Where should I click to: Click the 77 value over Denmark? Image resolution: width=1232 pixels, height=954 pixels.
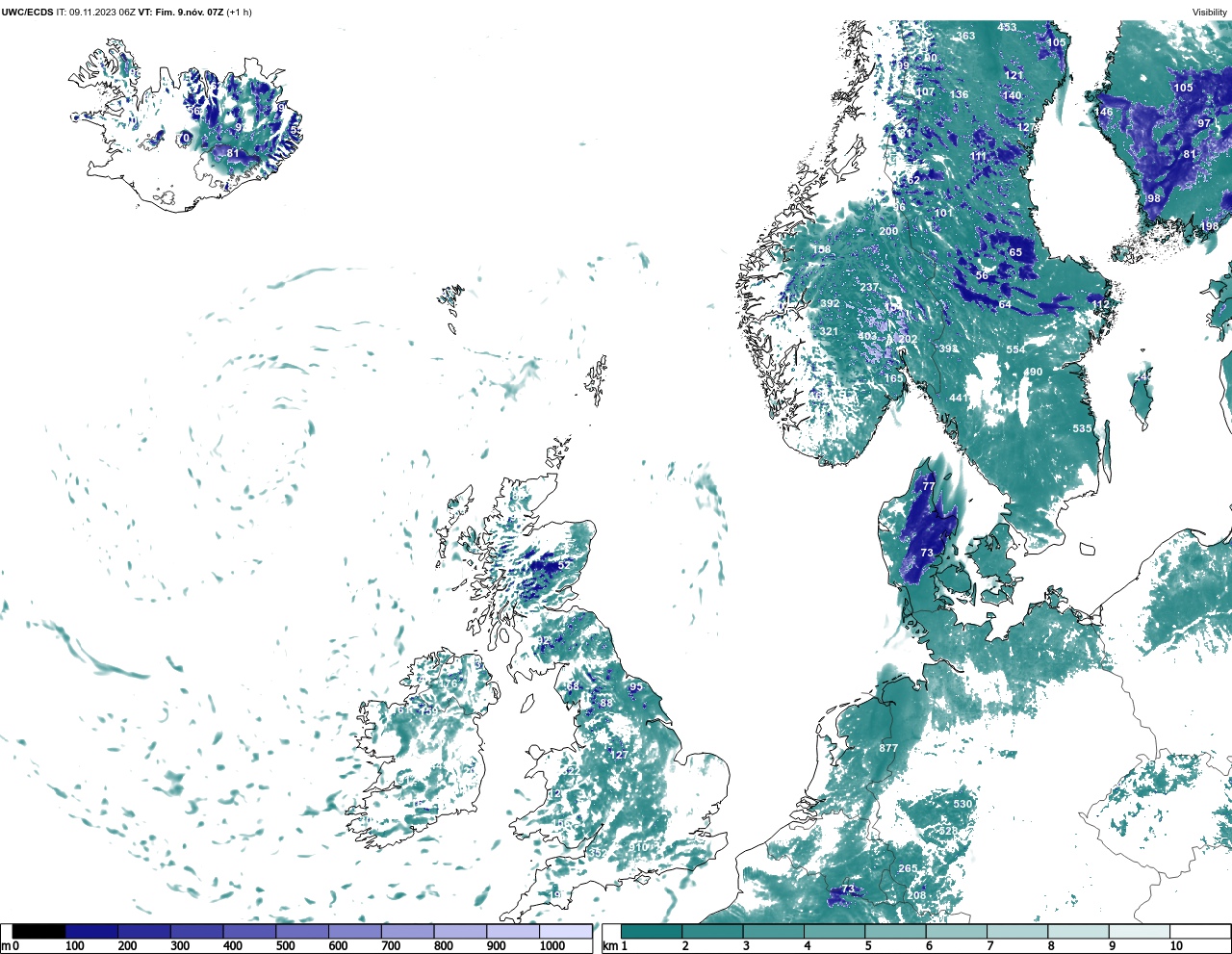point(928,486)
